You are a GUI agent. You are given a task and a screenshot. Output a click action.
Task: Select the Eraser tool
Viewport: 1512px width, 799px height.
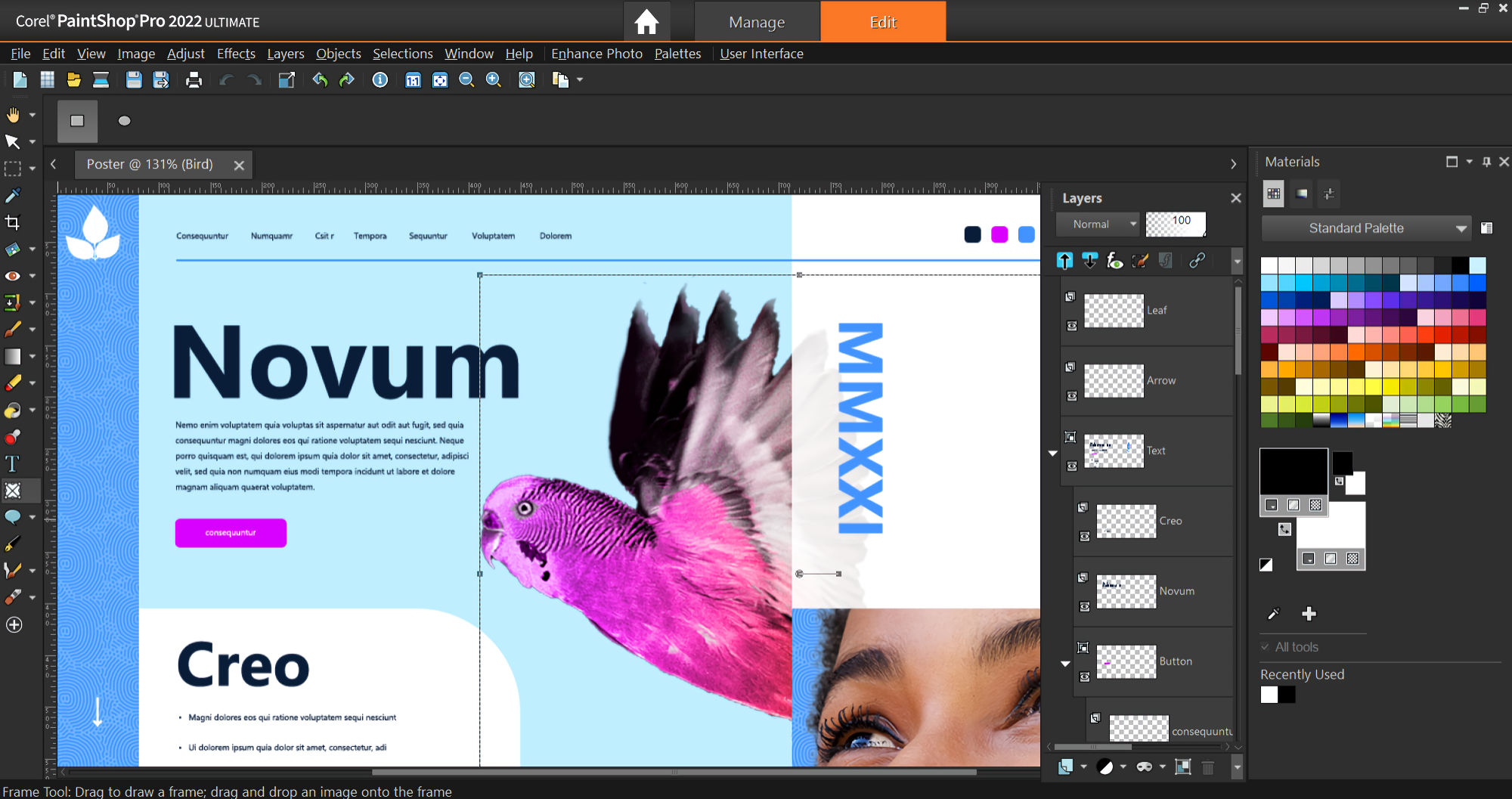[x=13, y=382]
